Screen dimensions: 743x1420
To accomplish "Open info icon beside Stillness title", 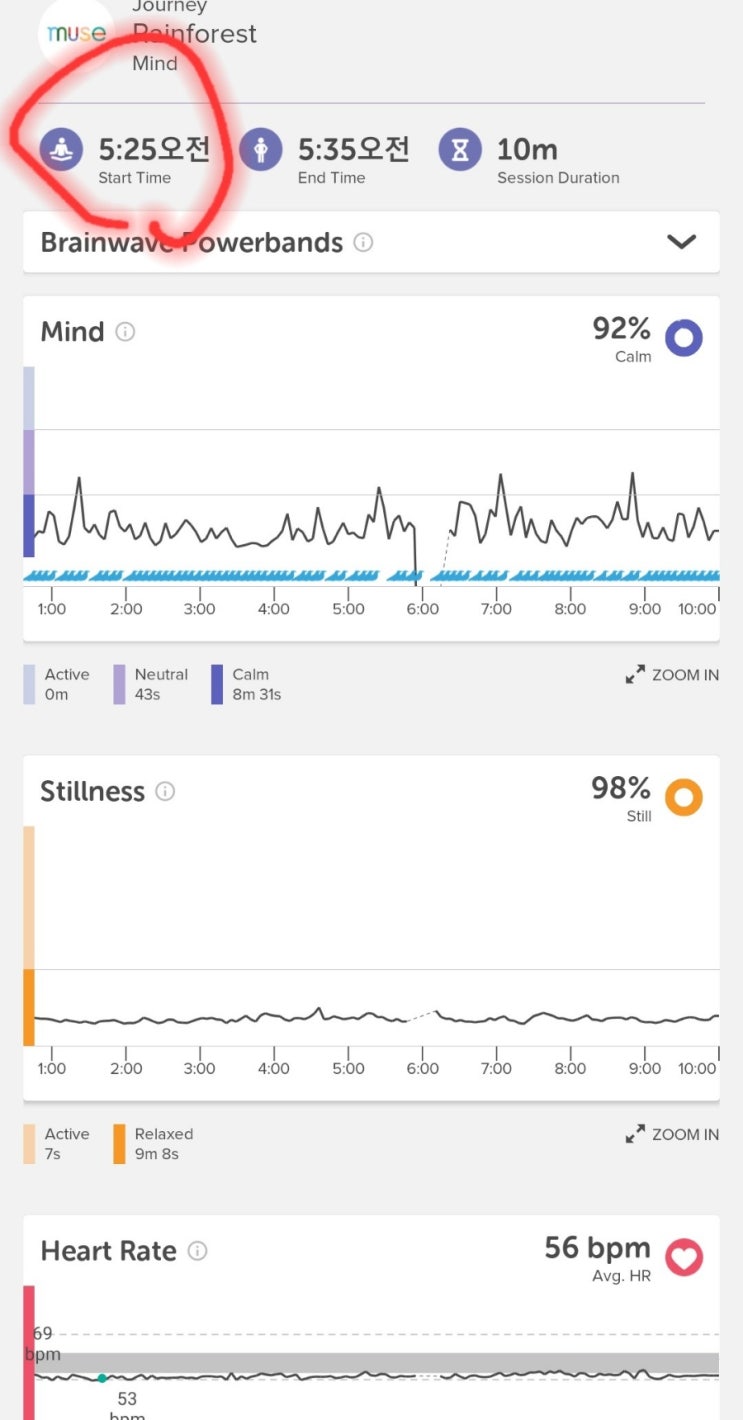I will [165, 792].
